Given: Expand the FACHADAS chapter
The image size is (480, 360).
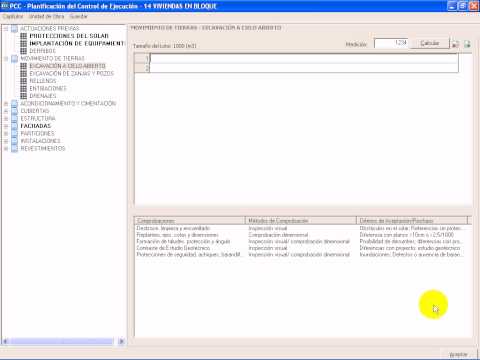Looking at the screenshot, I should 6,126.
